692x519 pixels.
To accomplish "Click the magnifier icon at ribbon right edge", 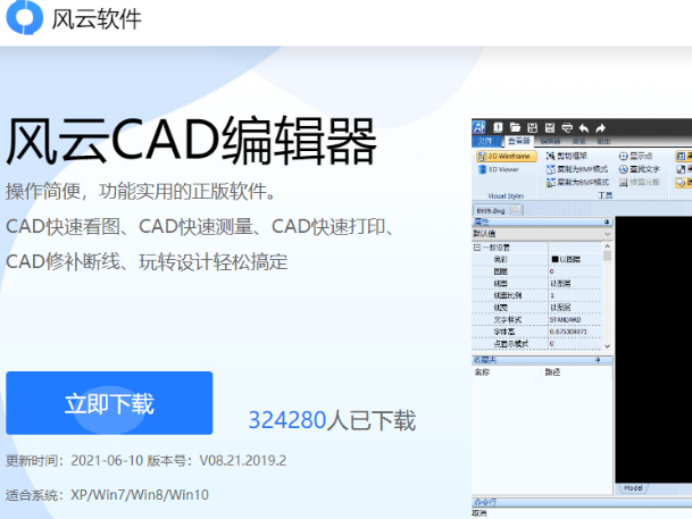I will 681,182.
